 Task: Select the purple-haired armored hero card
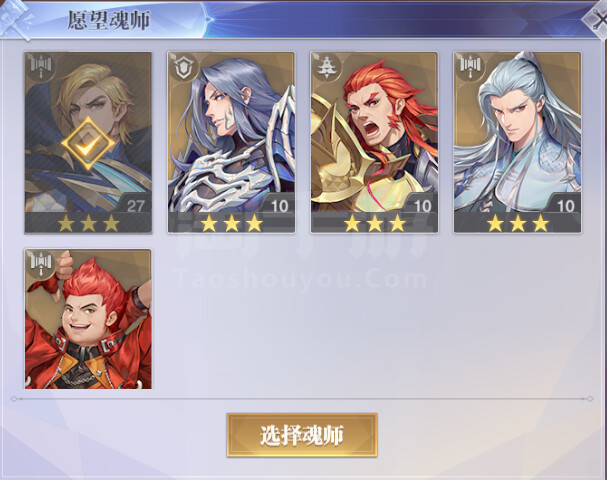[231, 142]
